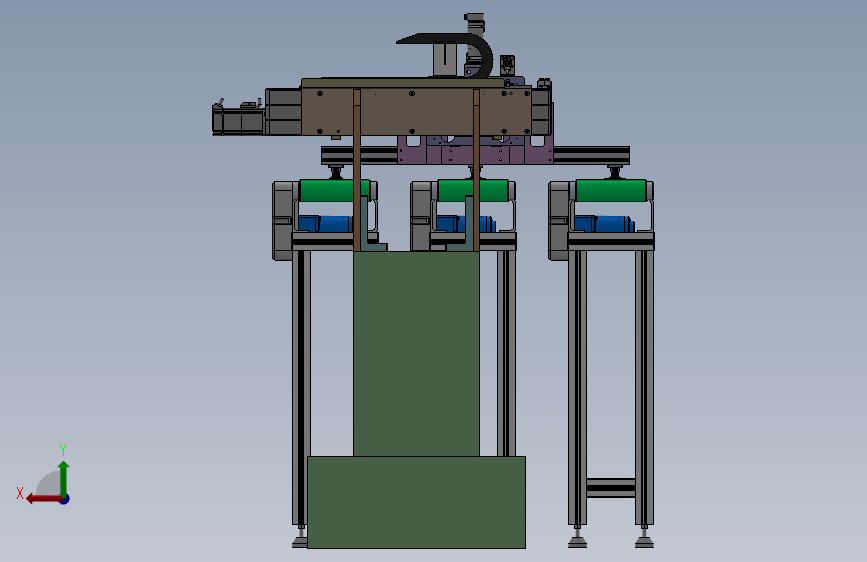The height and width of the screenshot is (562, 867).
Task: Click the red X axis arrow on triad
Action: [x=43, y=499]
